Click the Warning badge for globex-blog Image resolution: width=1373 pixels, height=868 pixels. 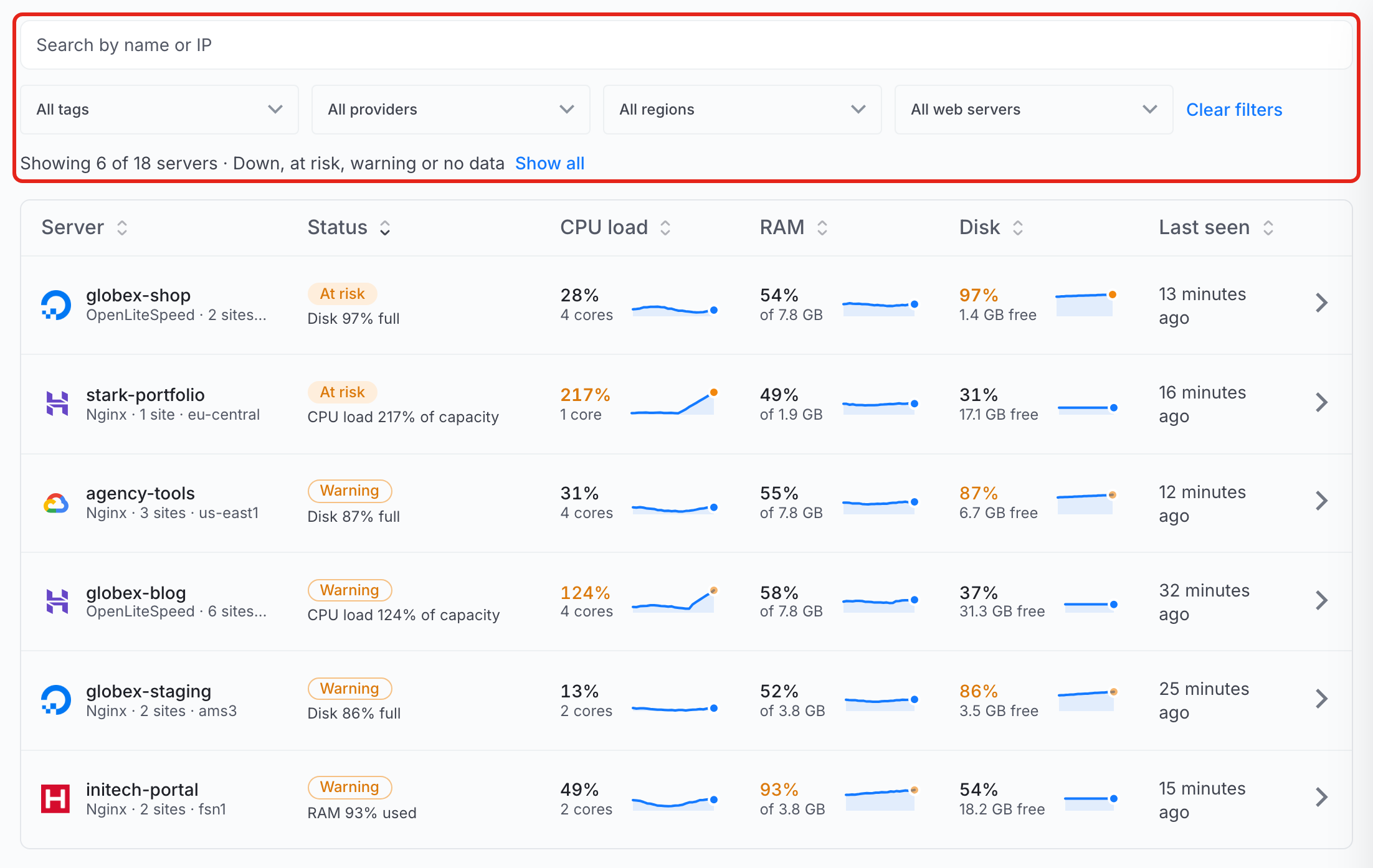(x=349, y=590)
